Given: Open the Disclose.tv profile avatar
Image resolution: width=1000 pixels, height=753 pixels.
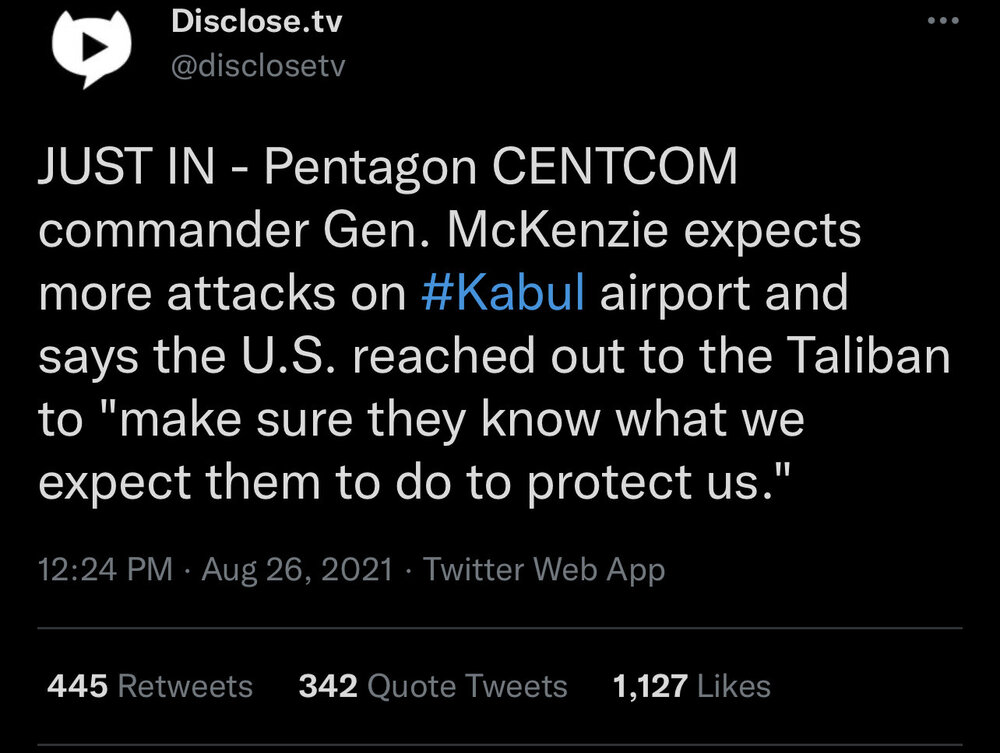Looking at the screenshot, I should click(92, 49).
